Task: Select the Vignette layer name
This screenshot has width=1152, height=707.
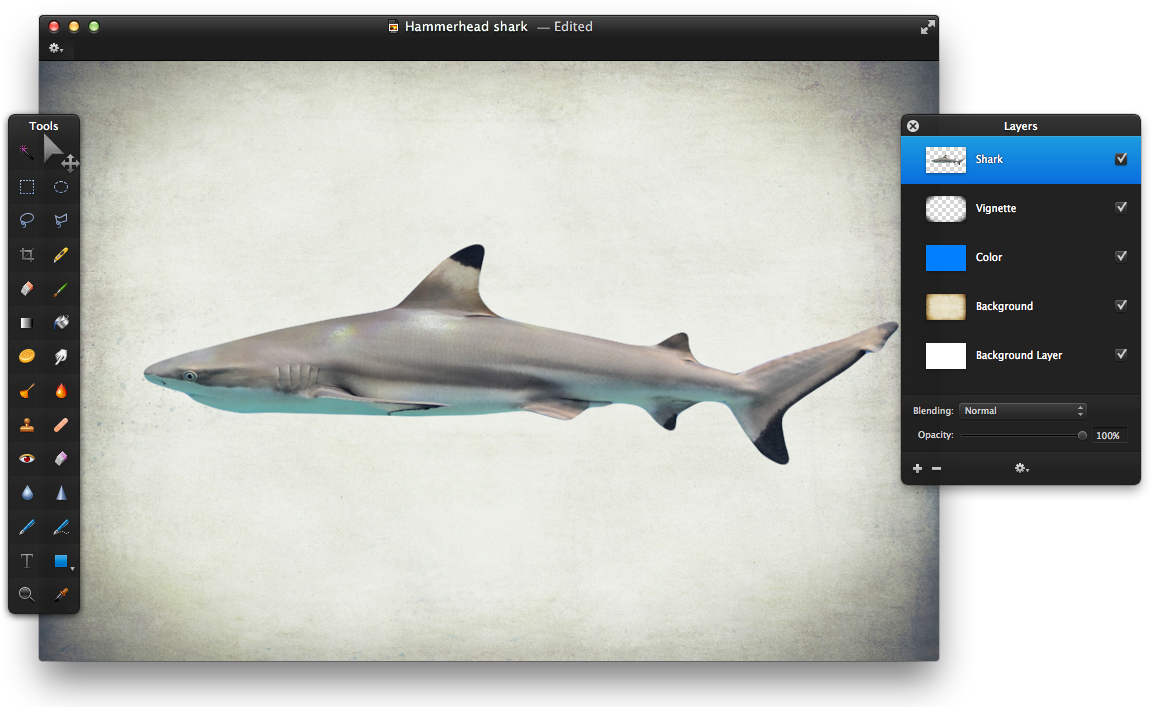Action: [996, 208]
